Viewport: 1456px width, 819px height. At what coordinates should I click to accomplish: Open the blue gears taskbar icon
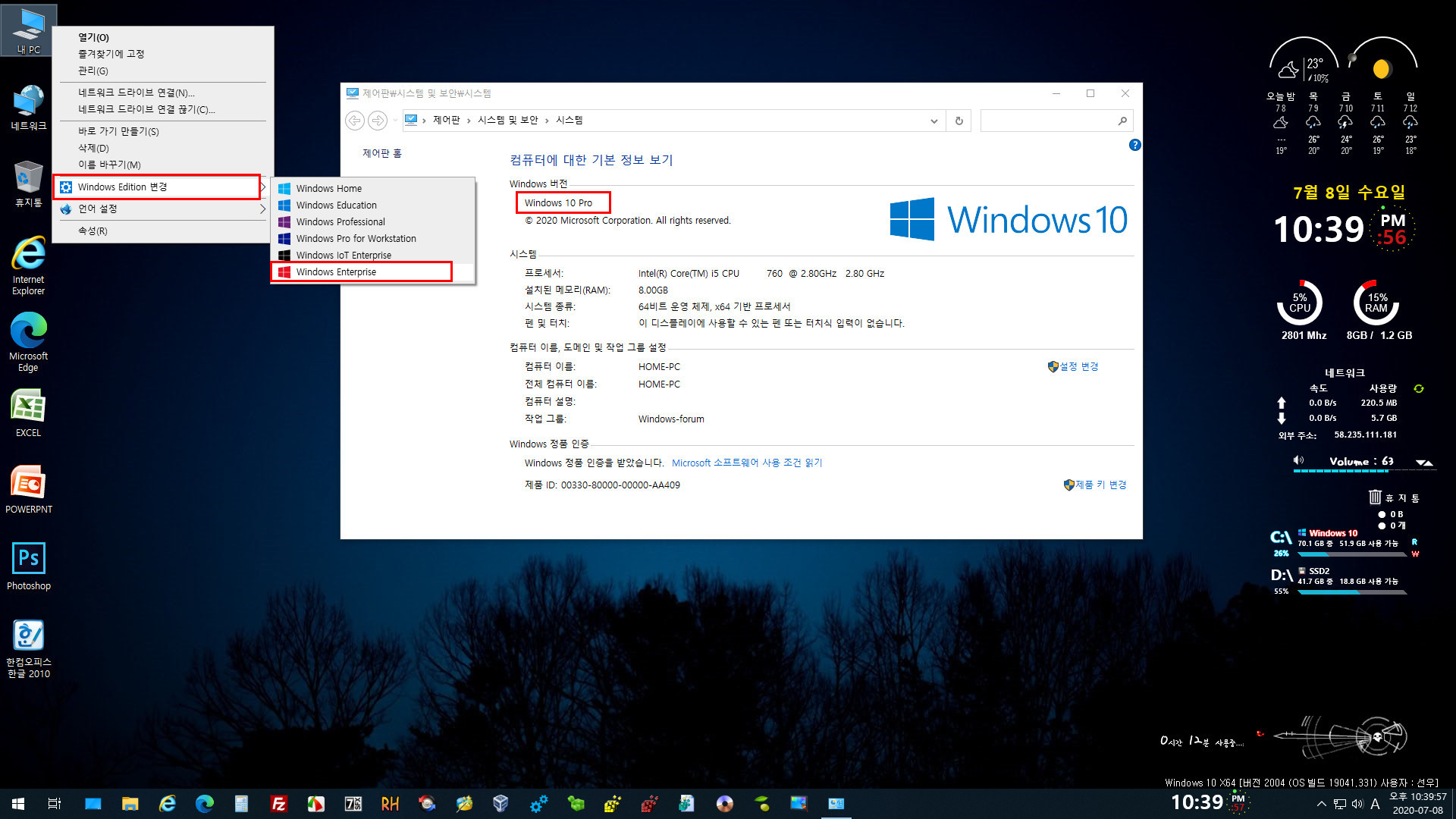point(538,804)
